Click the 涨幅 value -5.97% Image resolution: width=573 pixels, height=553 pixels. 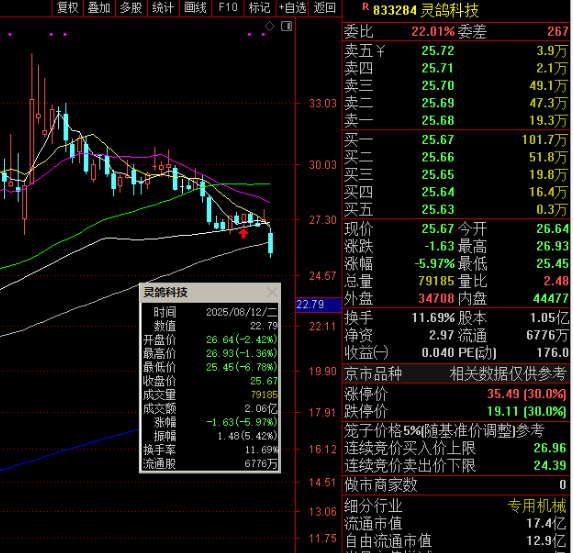pos(435,264)
